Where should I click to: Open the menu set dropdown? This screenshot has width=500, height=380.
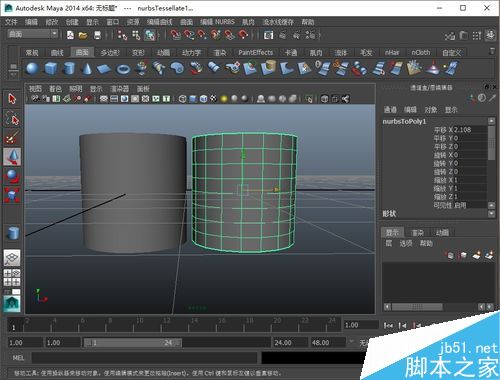33,34
